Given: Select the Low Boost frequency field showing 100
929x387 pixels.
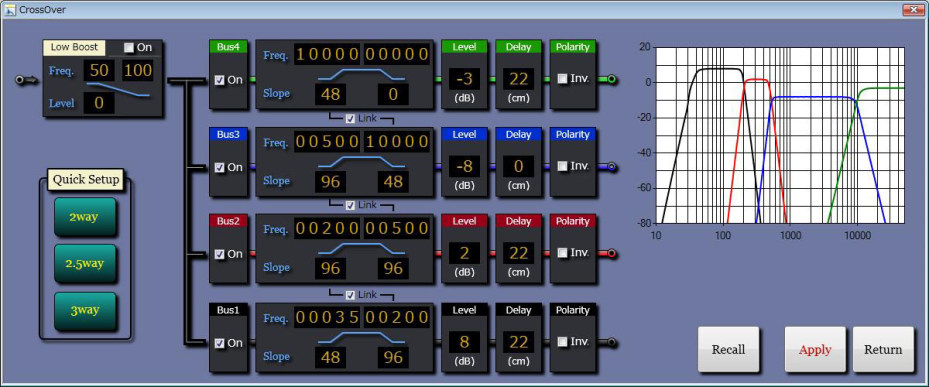Looking at the screenshot, I should 138,71.
